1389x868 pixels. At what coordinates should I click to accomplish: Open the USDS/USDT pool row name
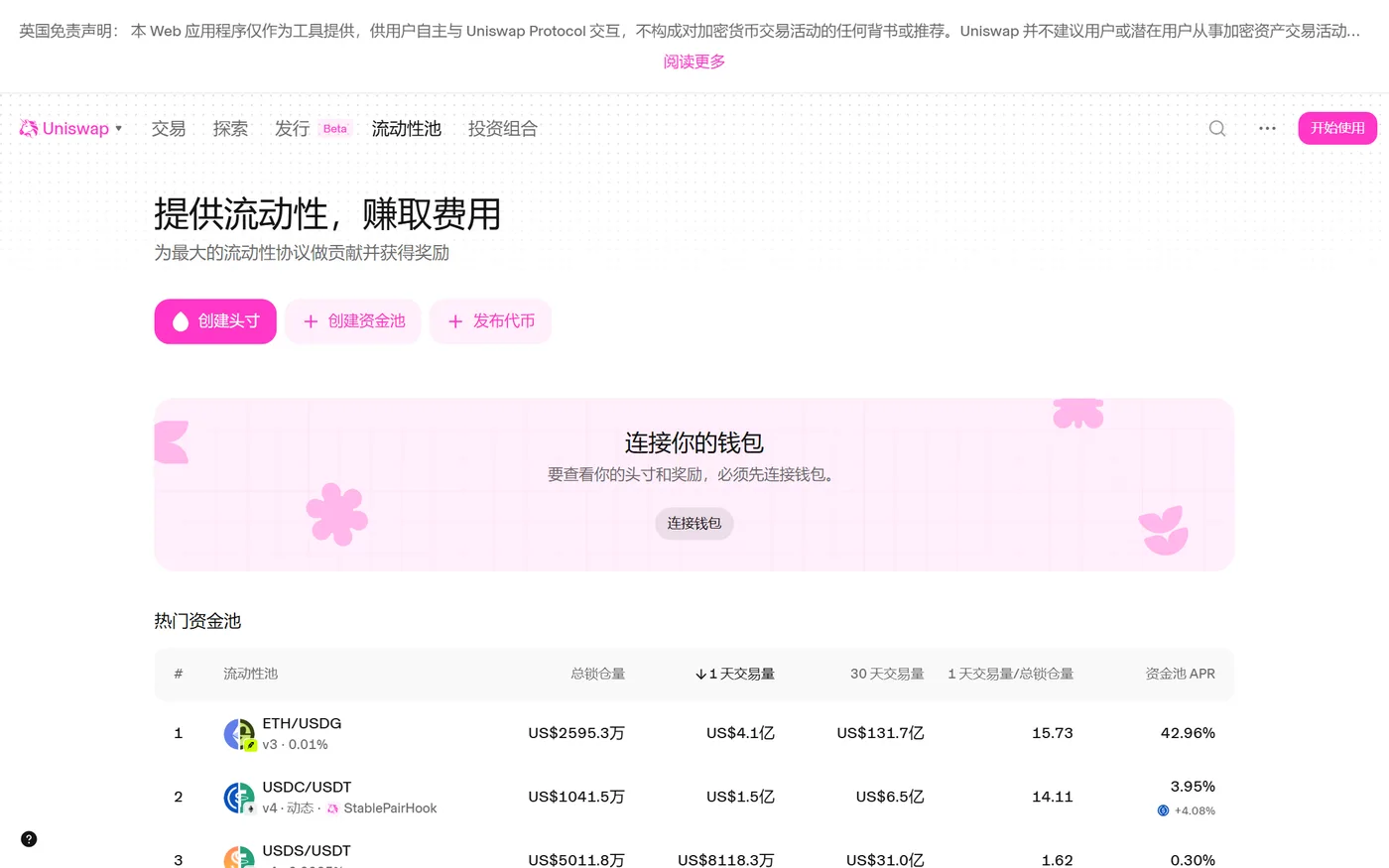[x=307, y=850]
